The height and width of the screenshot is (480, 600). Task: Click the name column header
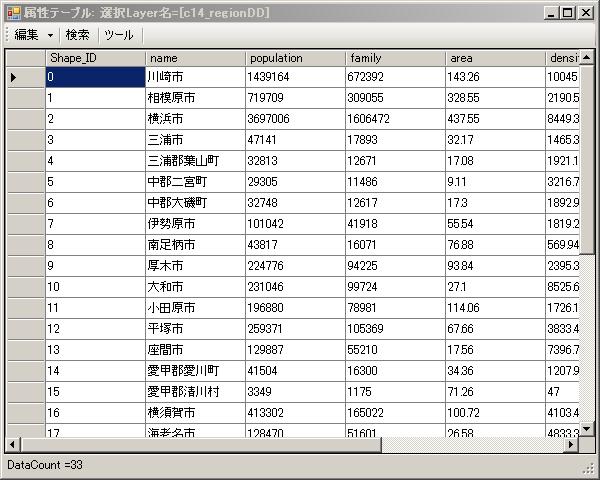pyautogui.click(x=195, y=58)
